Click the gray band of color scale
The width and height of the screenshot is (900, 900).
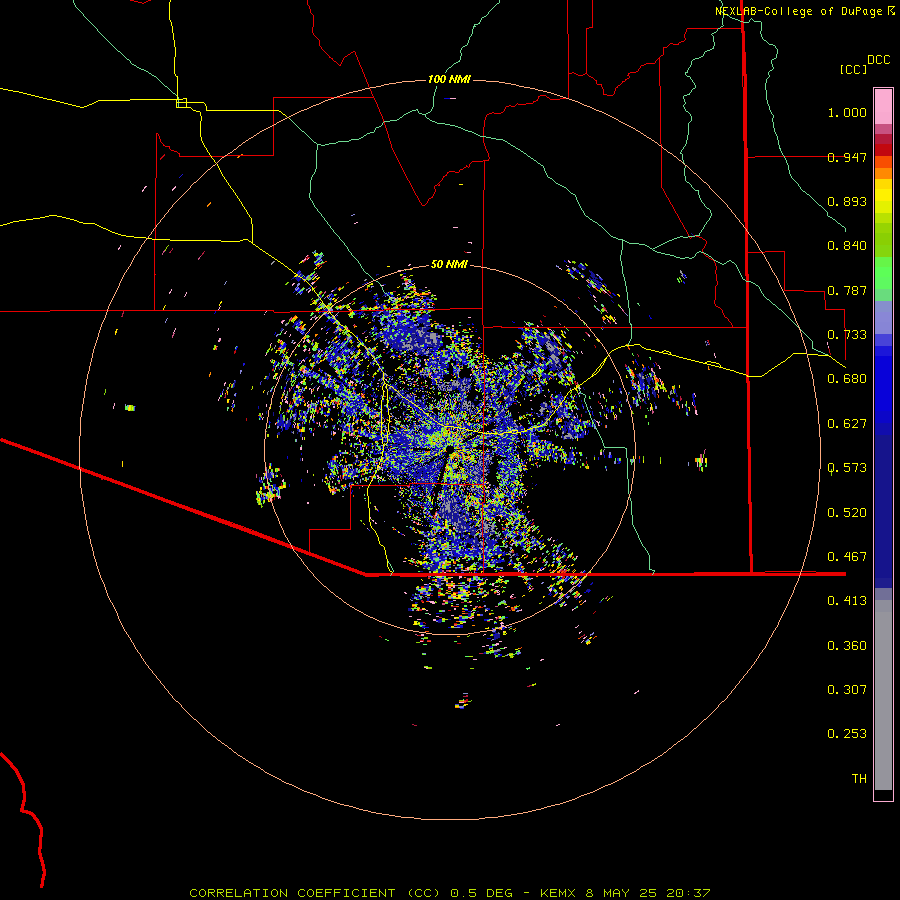(x=883, y=695)
